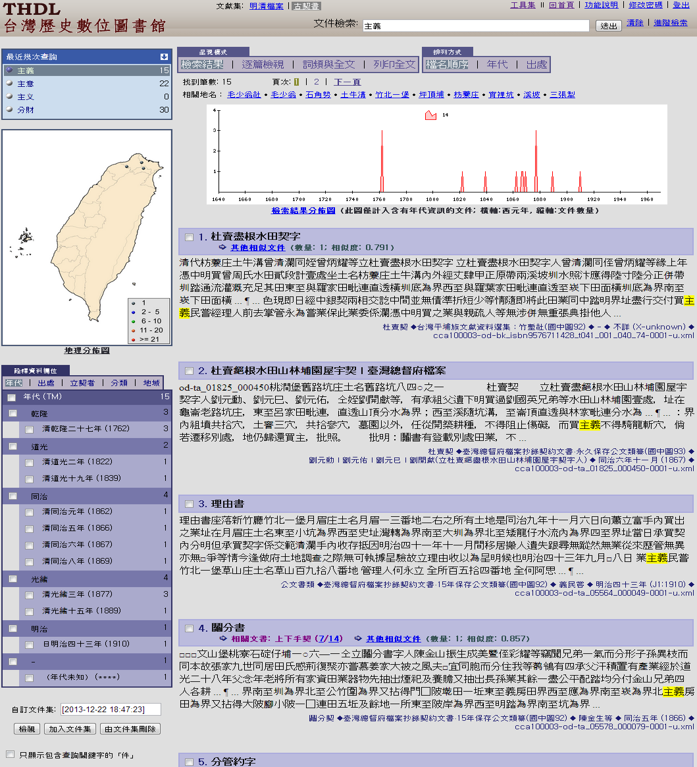The height and width of the screenshot is (767, 697).
Task: Open related place 三張犁
Action: coord(562,95)
